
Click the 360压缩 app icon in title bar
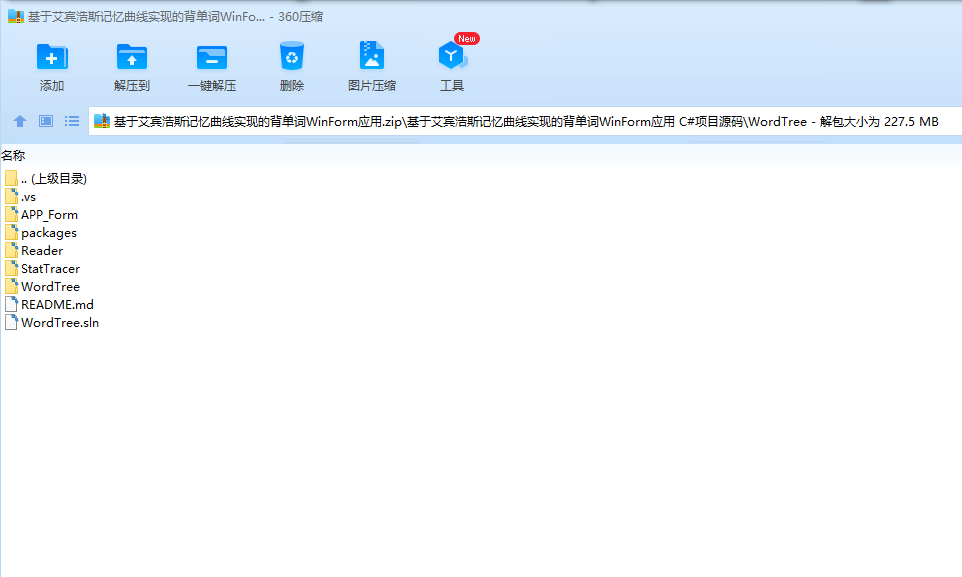[15, 17]
